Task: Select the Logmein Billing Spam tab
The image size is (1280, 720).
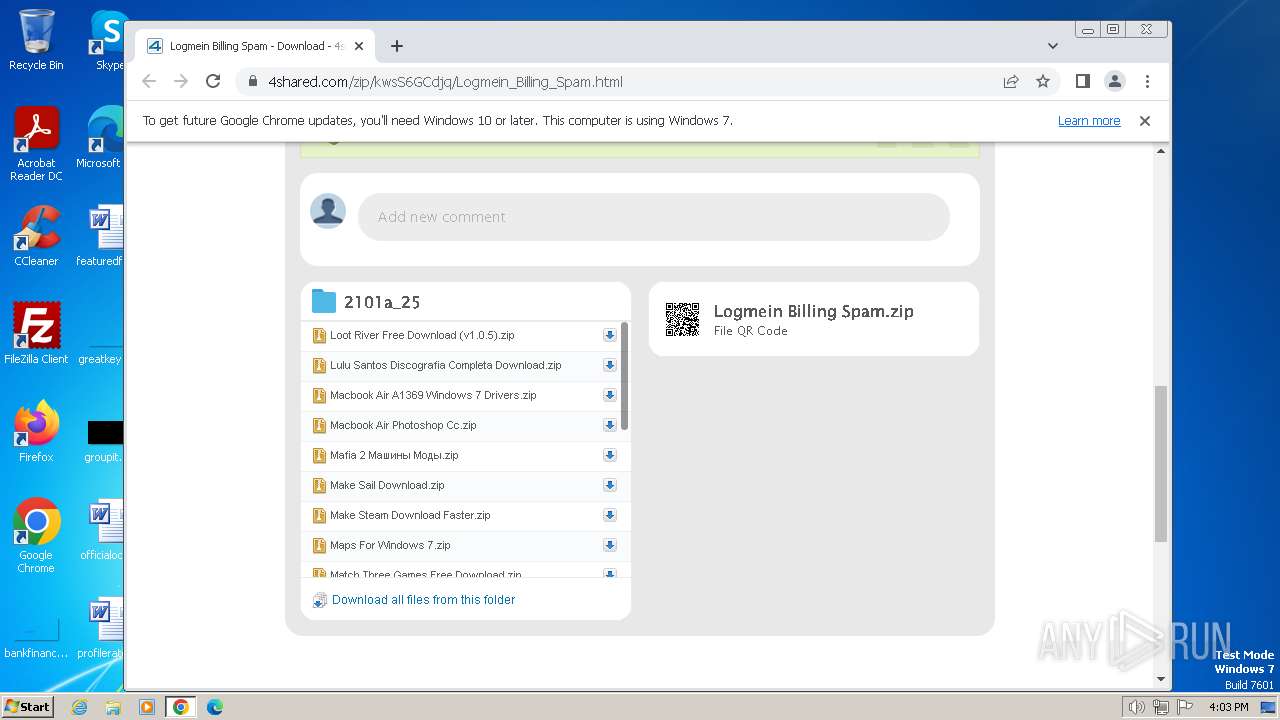Action: click(x=255, y=46)
